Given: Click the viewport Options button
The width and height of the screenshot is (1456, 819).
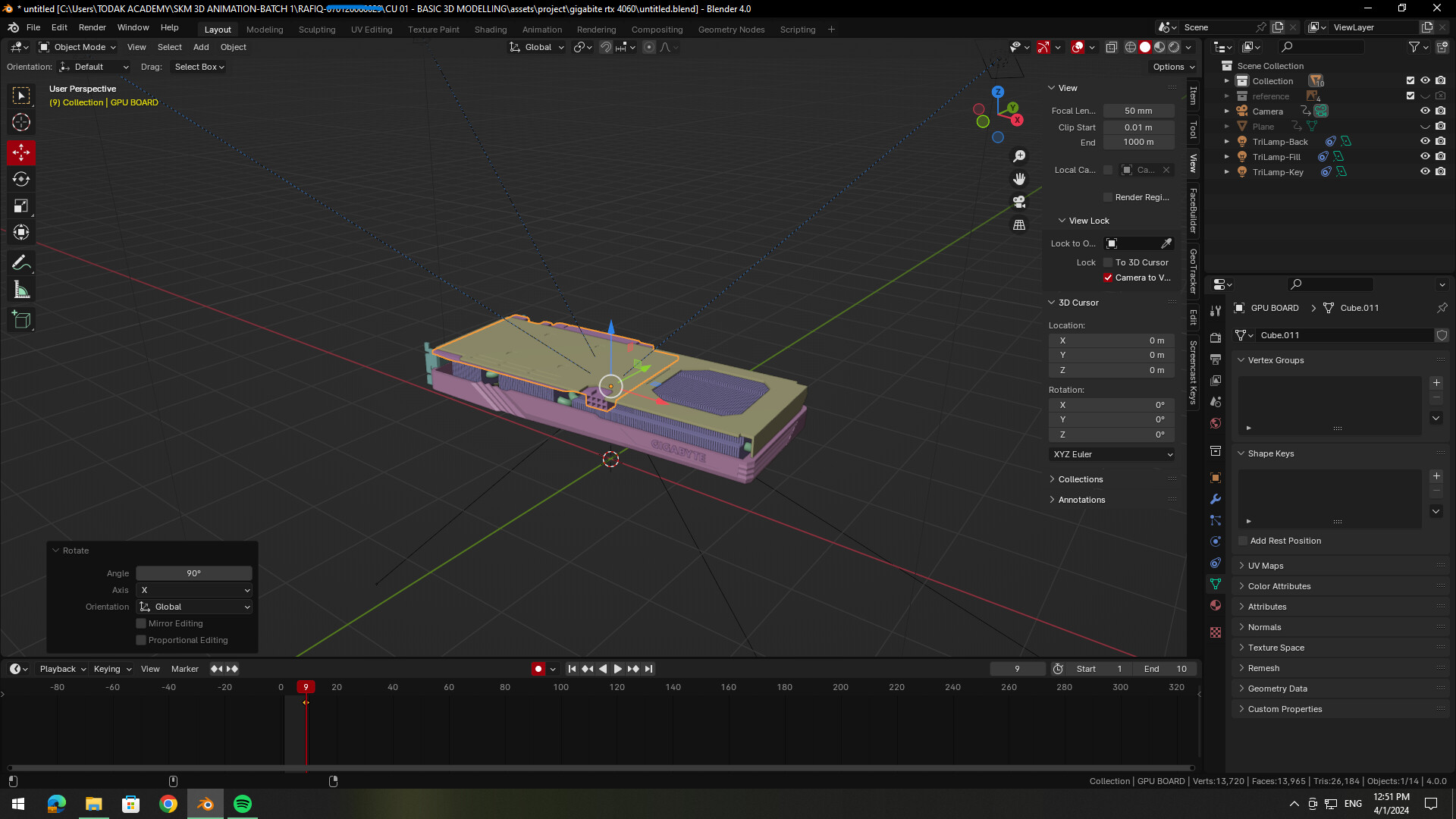Looking at the screenshot, I should (1172, 67).
